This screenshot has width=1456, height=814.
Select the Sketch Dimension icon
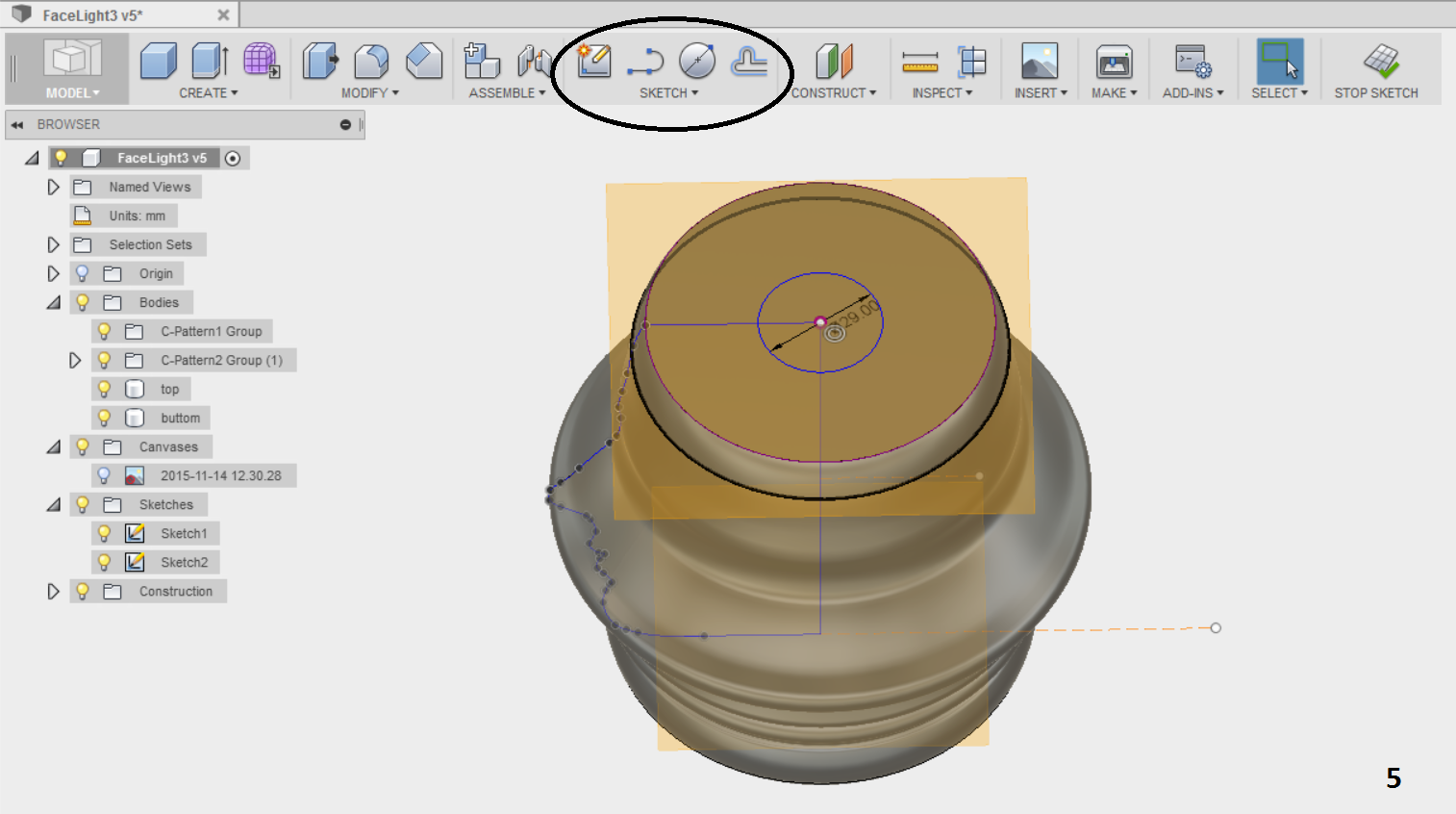click(x=749, y=61)
